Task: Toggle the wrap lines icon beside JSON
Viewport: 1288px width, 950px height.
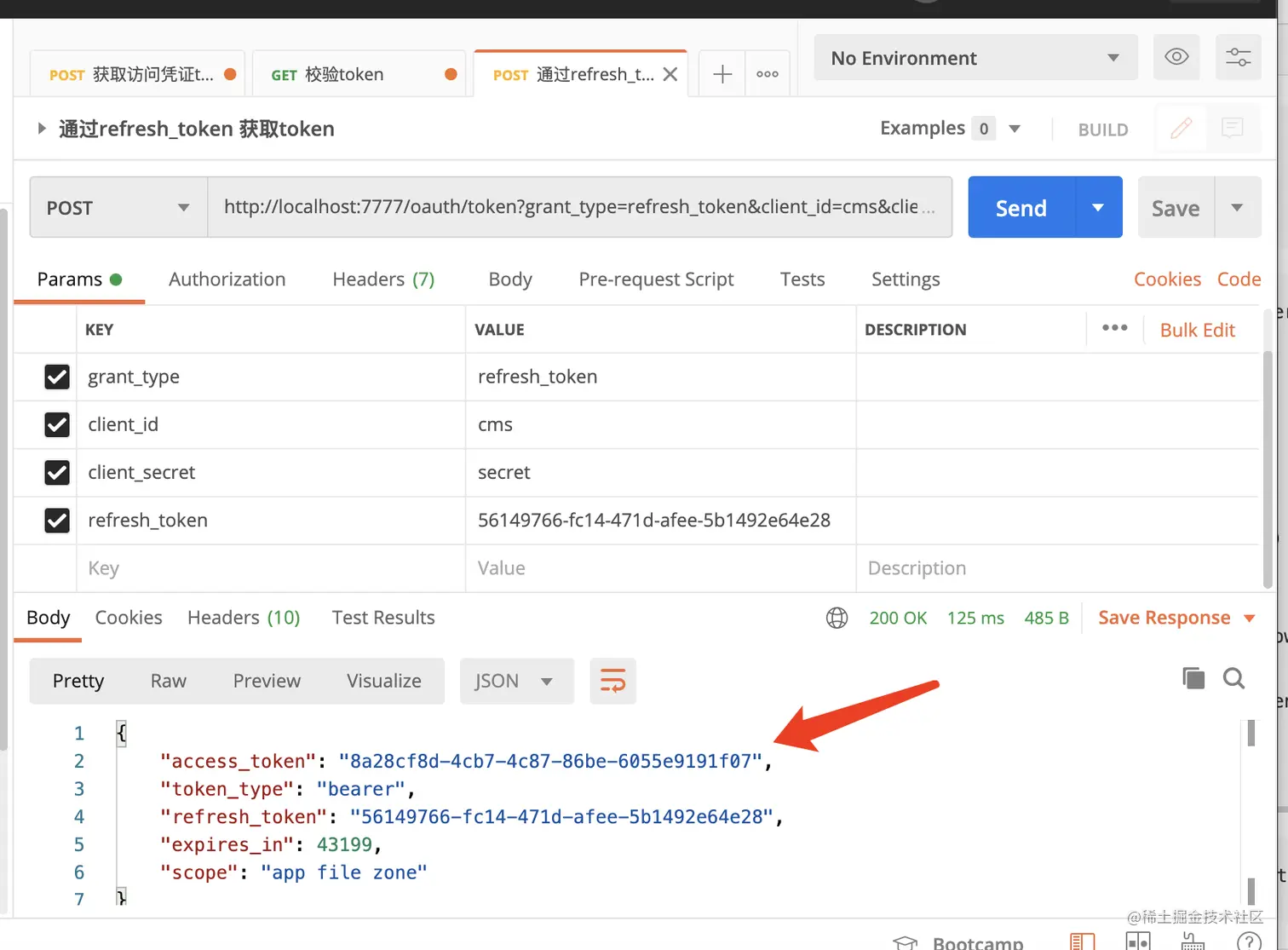Action: 612,681
